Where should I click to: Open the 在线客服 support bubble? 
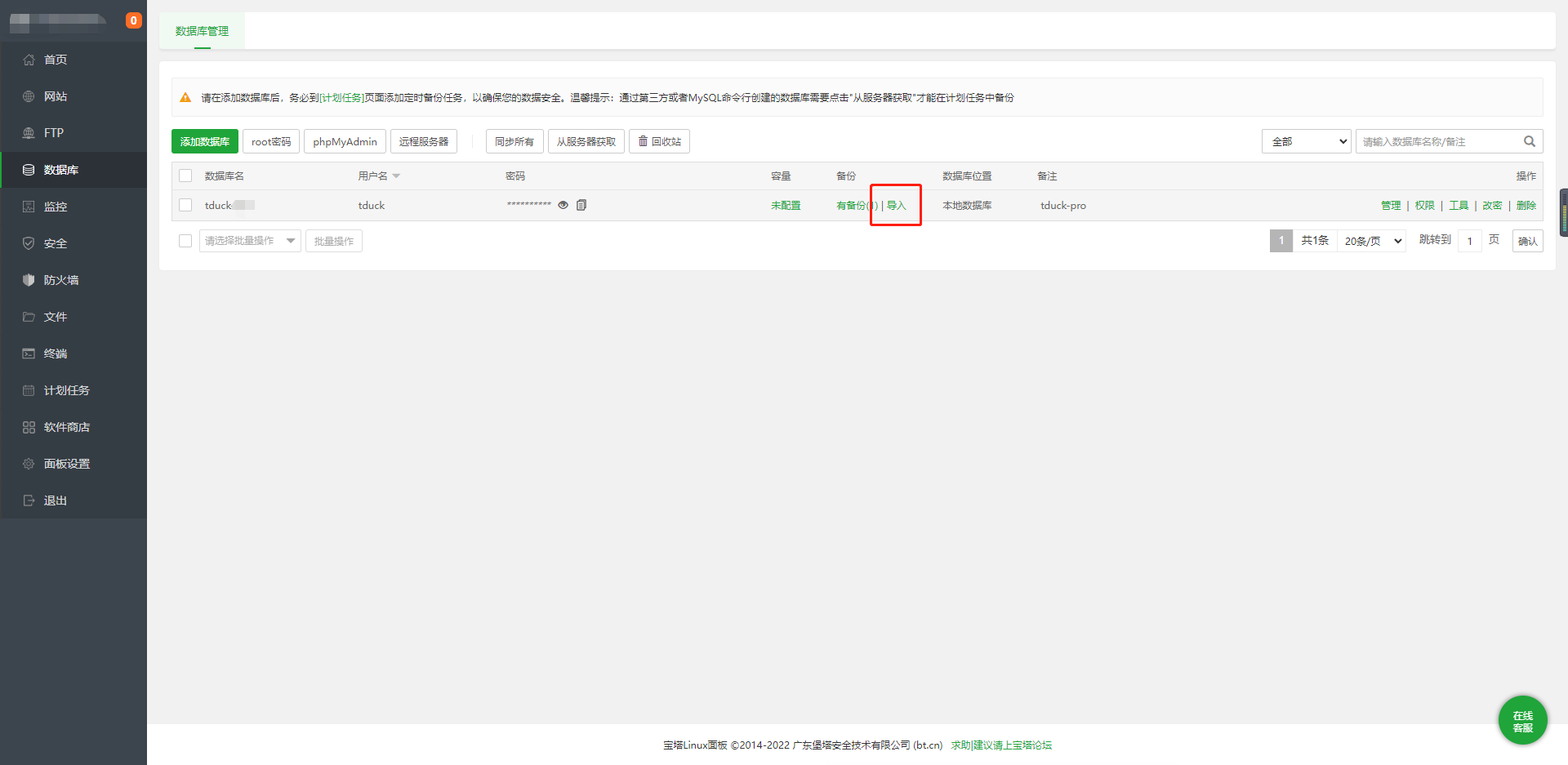pos(1522,721)
